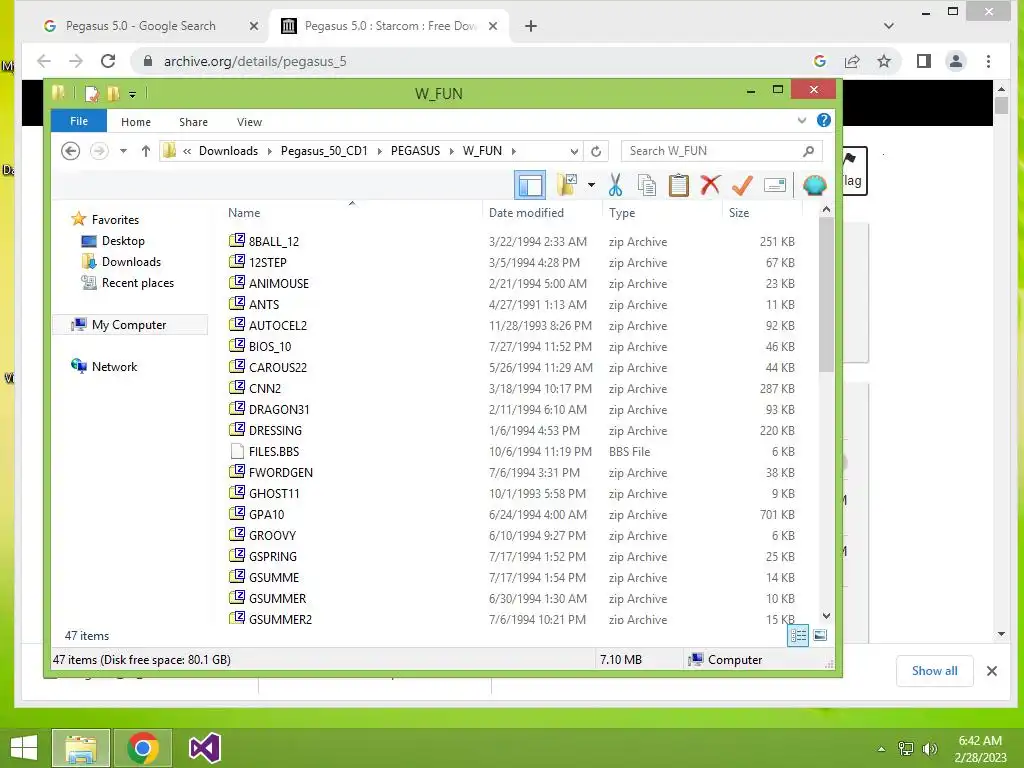The image size is (1024, 768).
Task: Open Explorer help question mark icon
Action: [x=824, y=120]
